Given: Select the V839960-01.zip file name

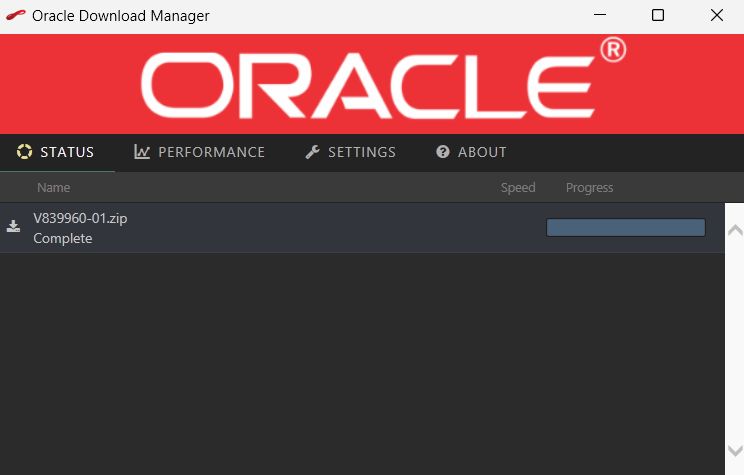Looking at the screenshot, I should (80, 218).
